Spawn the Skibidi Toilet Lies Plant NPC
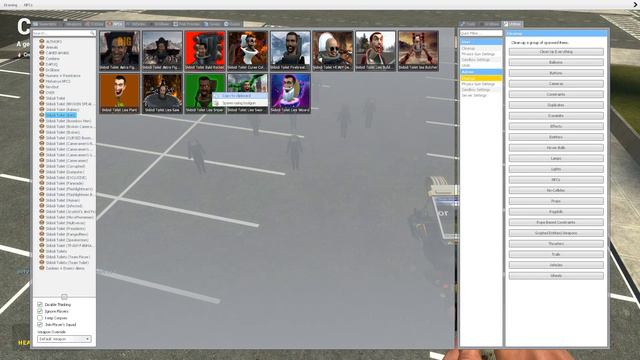640x360 pixels. (119, 93)
